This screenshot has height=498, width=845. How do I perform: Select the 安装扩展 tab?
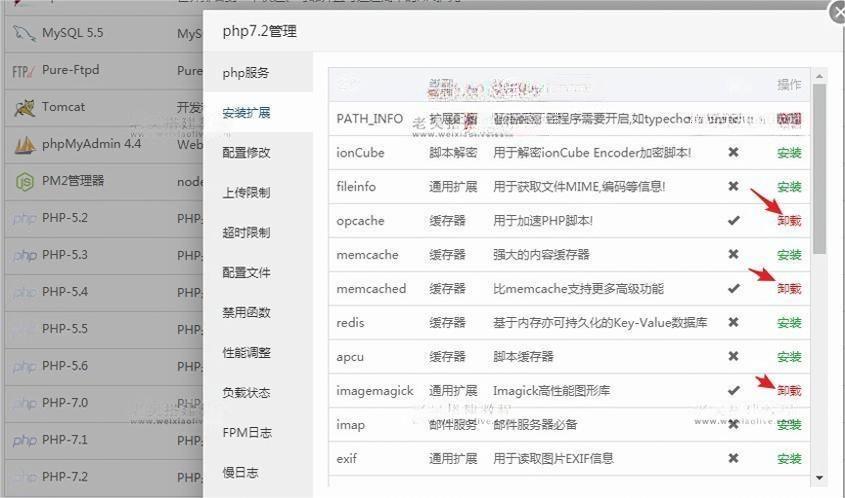tap(258, 112)
